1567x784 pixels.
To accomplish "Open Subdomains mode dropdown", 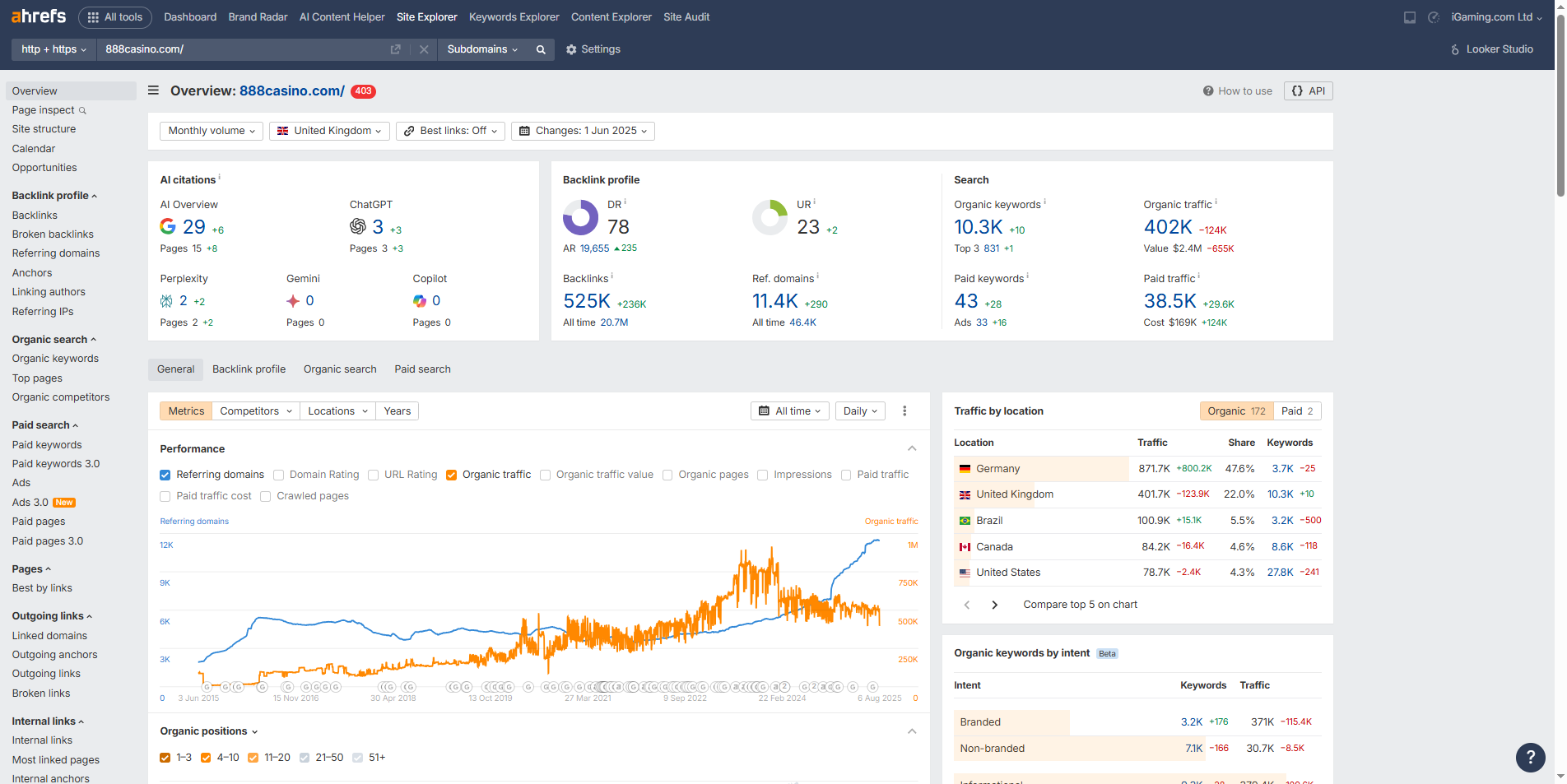I will tap(482, 49).
